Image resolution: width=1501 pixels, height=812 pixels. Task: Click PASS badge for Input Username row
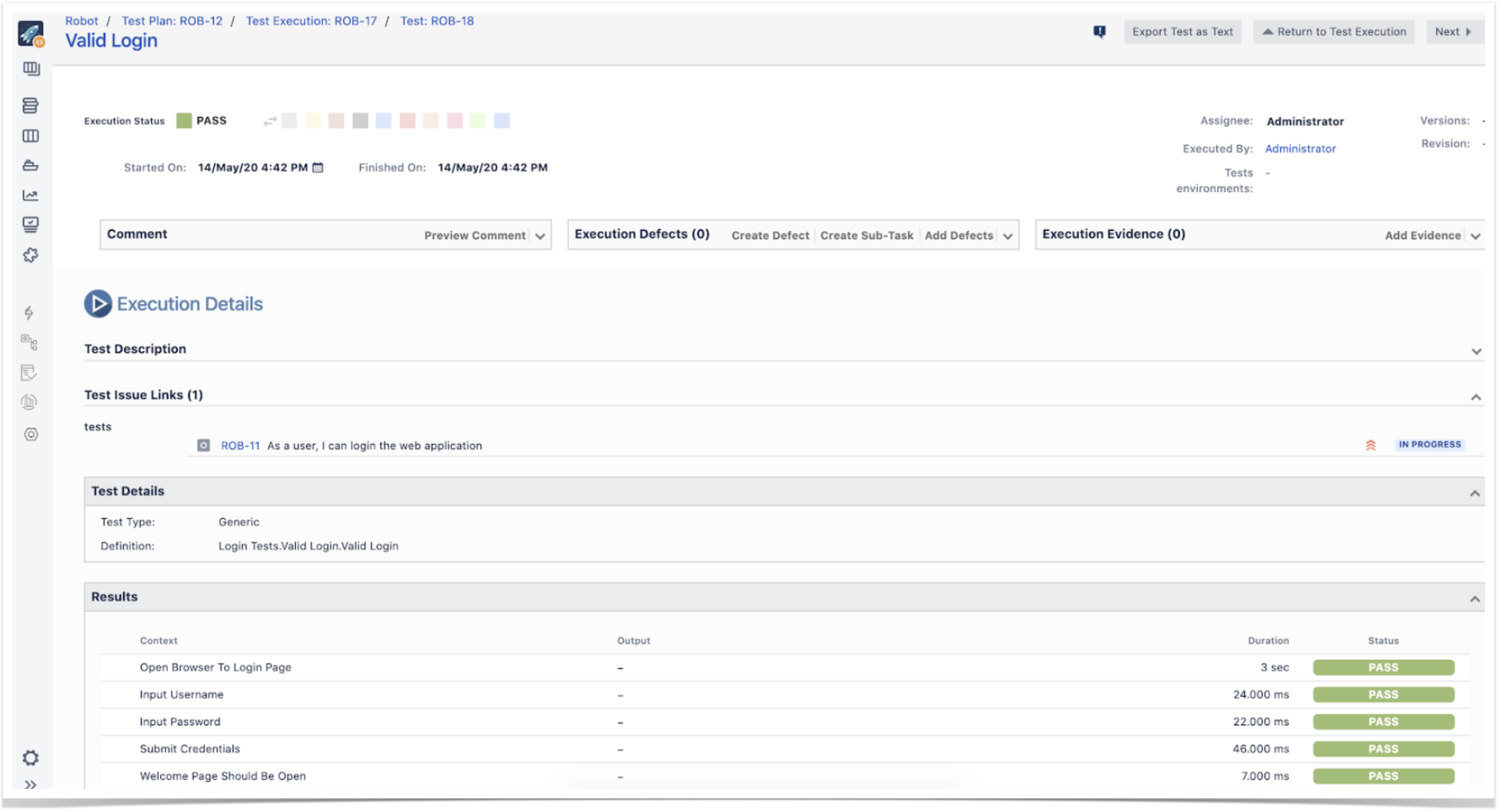click(1384, 695)
